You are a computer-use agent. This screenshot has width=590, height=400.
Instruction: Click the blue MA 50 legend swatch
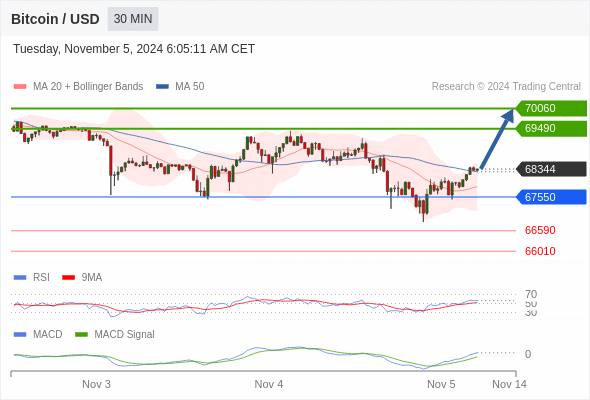pos(162,87)
